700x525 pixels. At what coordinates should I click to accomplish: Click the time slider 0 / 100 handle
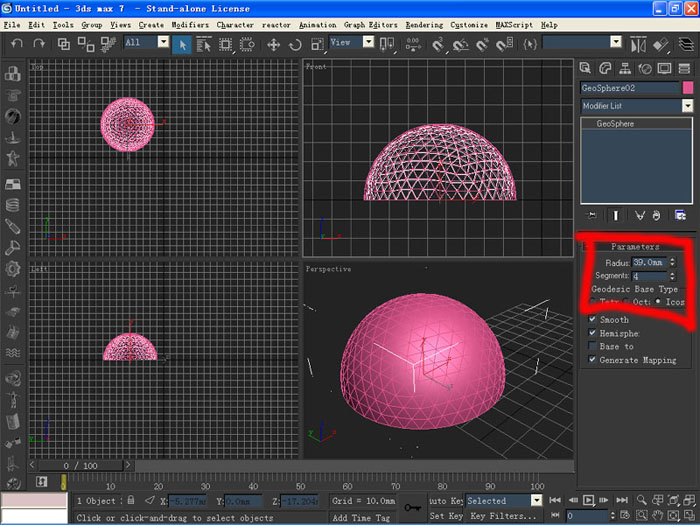tap(80, 466)
